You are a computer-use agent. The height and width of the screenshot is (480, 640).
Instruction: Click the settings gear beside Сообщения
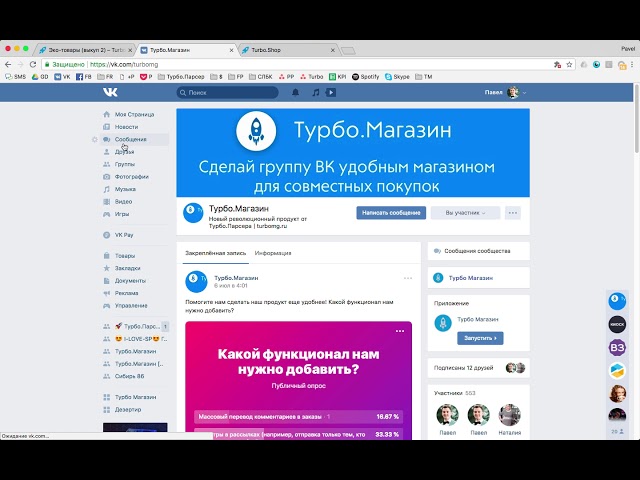(x=95, y=140)
